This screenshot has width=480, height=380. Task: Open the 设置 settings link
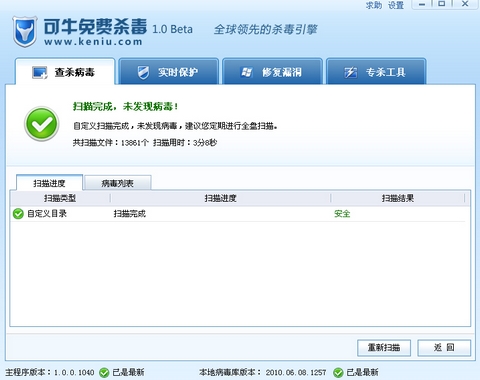coord(396,5)
